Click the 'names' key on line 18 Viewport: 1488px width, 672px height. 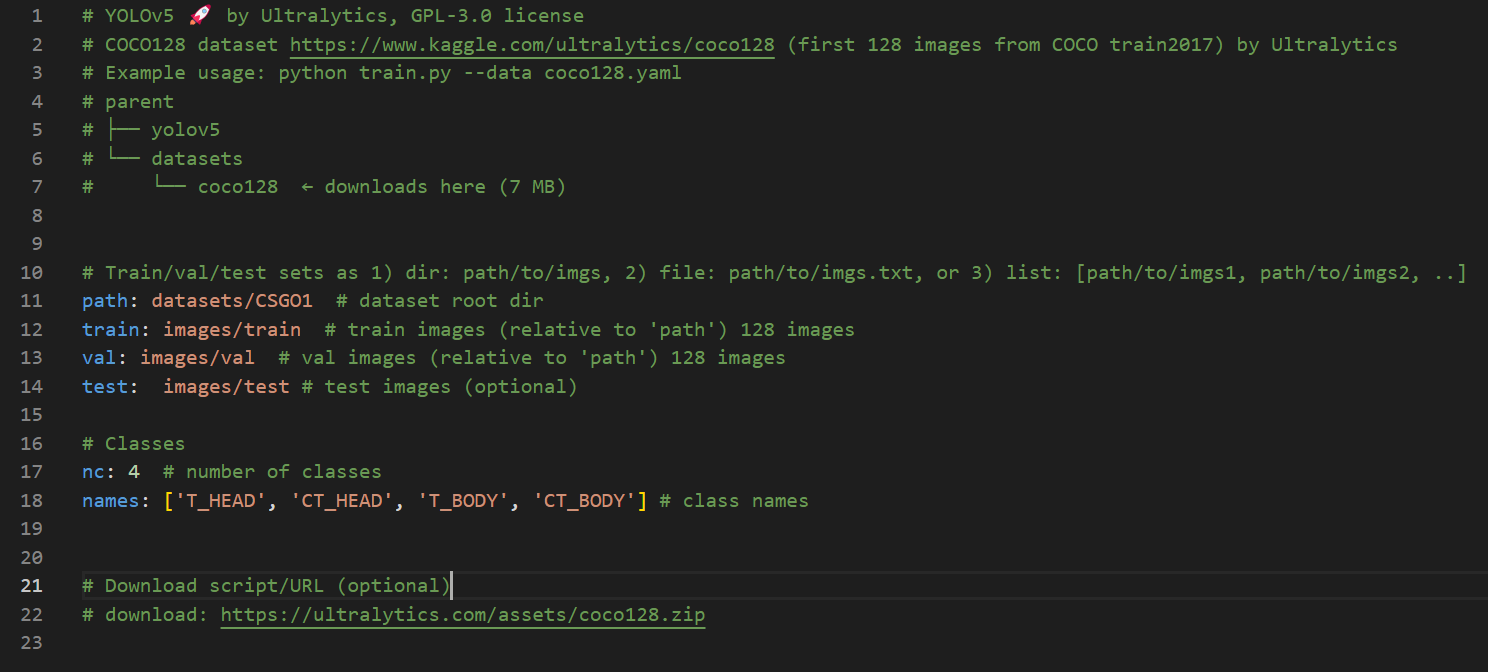[111, 500]
